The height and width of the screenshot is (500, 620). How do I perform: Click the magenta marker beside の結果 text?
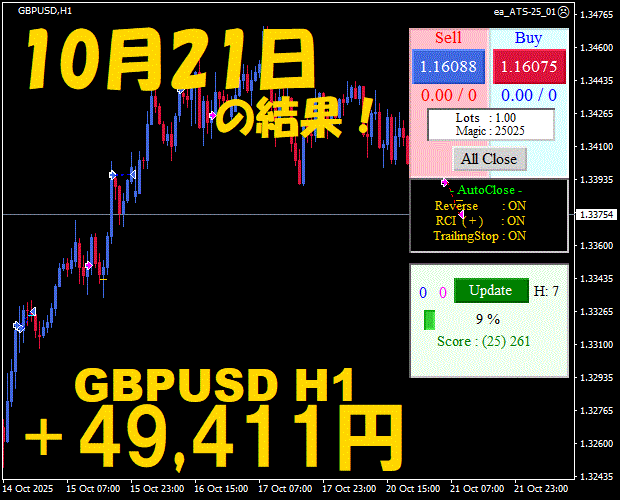pos(213,115)
